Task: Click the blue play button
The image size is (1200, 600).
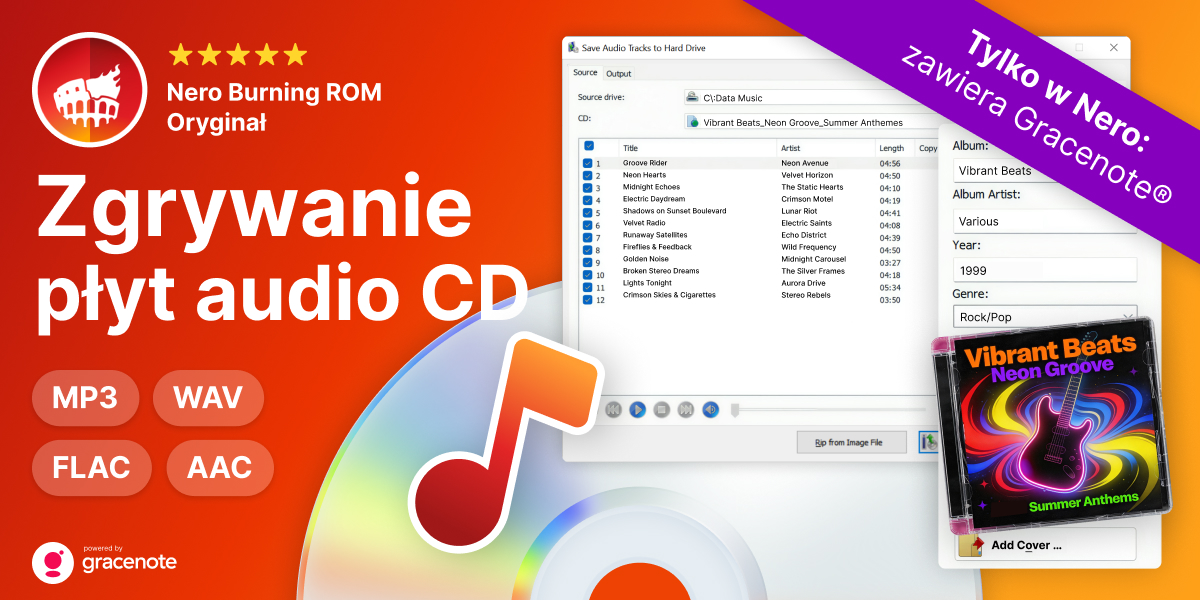Action: point(637,409)
